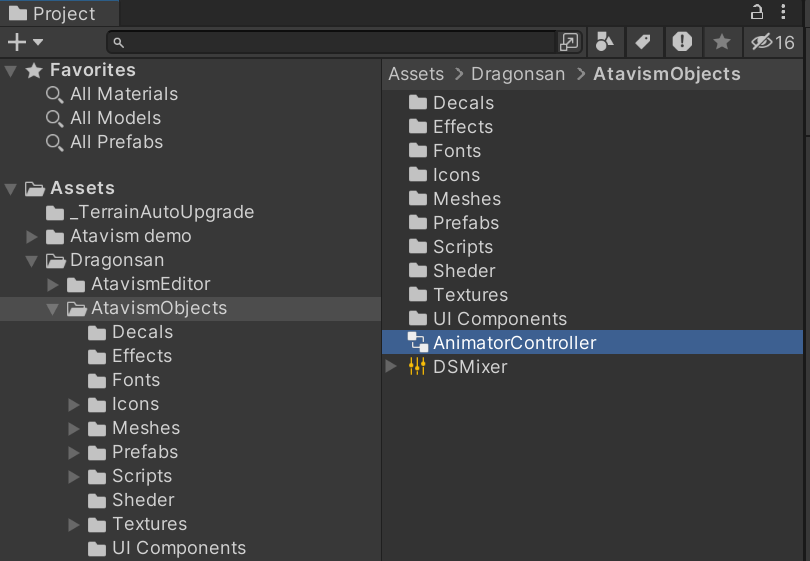Expand the Atavism demo folder

click(x=32, y=237)
